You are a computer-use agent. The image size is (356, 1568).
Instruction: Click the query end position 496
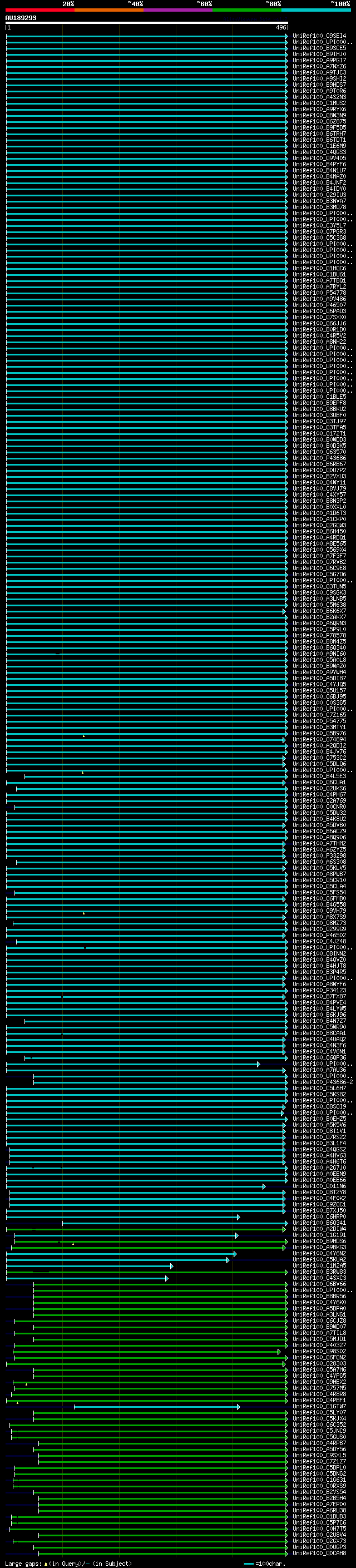[x=280, y=27]
